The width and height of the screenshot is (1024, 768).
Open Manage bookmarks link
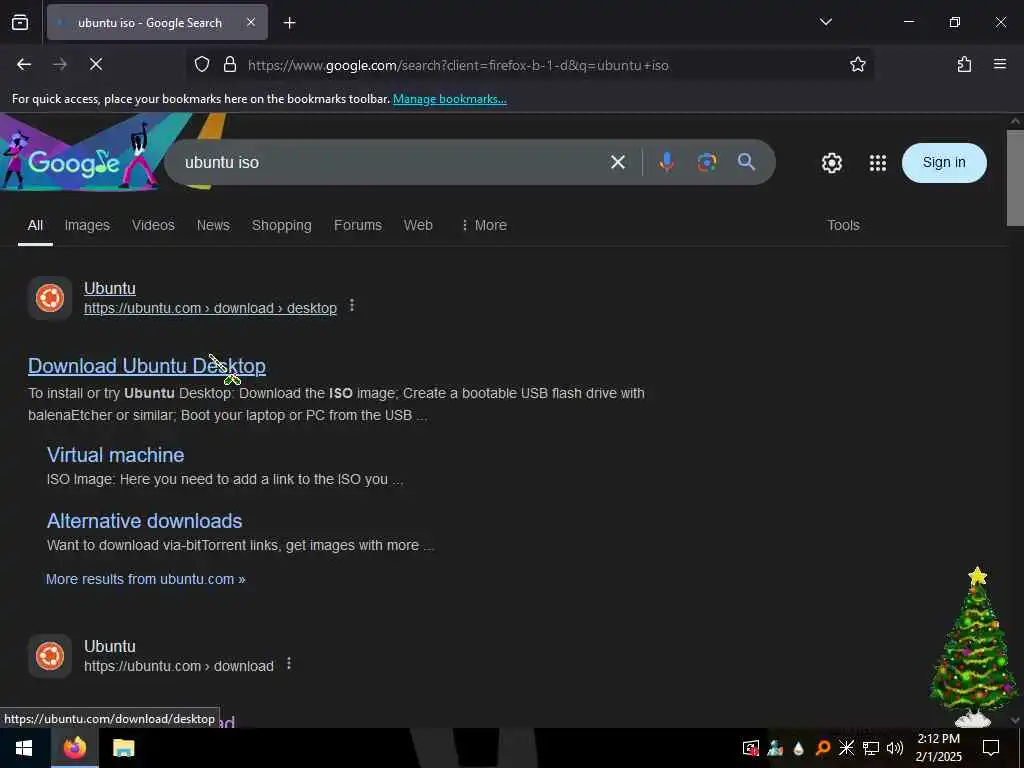(449, 99)
